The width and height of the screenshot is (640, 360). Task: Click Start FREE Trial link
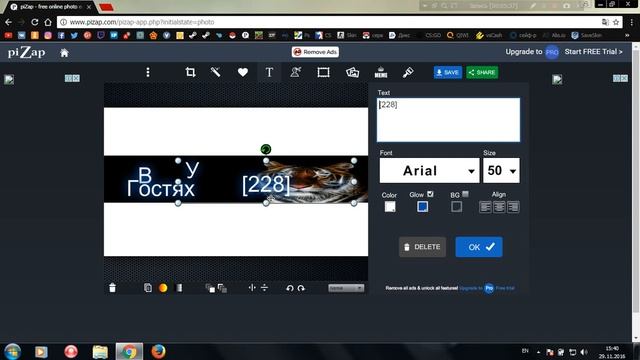pos(593,52)
